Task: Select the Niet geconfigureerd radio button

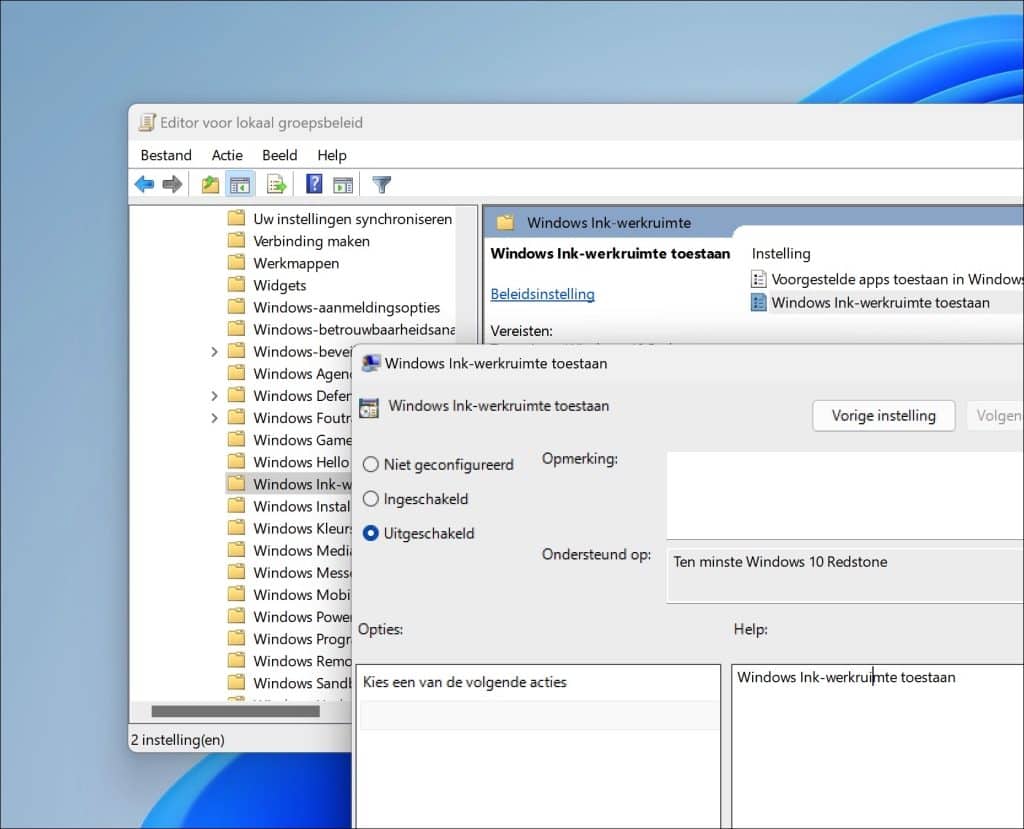Action: (x=371, y=464)
